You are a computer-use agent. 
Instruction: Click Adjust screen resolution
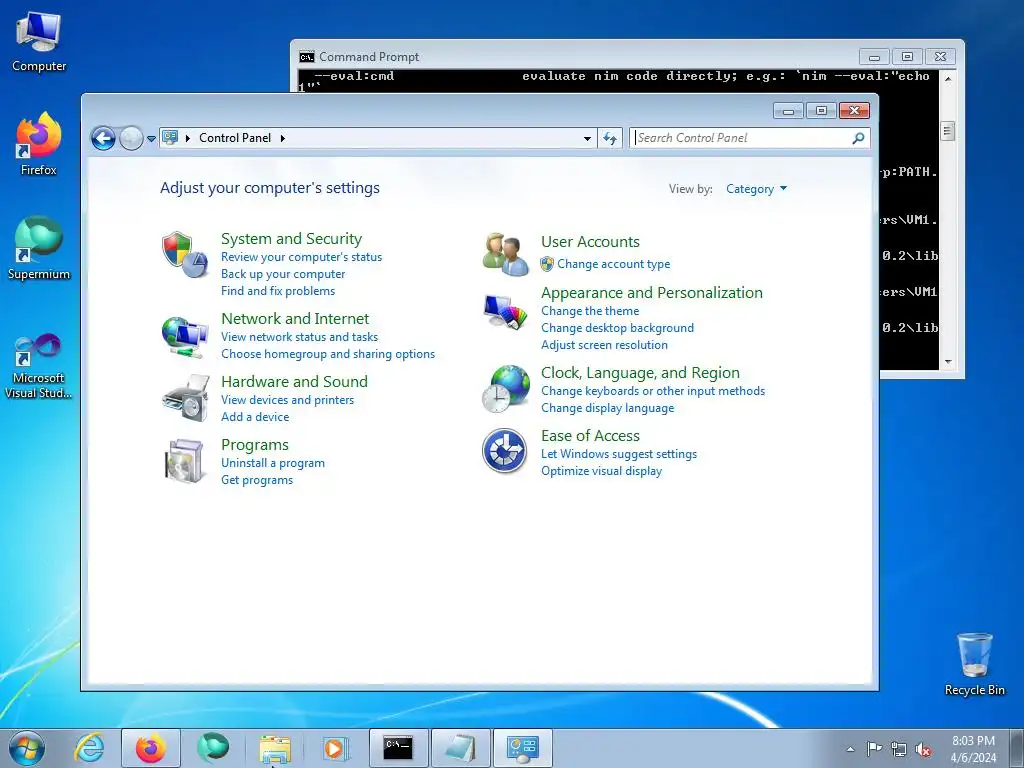[605, 345]
